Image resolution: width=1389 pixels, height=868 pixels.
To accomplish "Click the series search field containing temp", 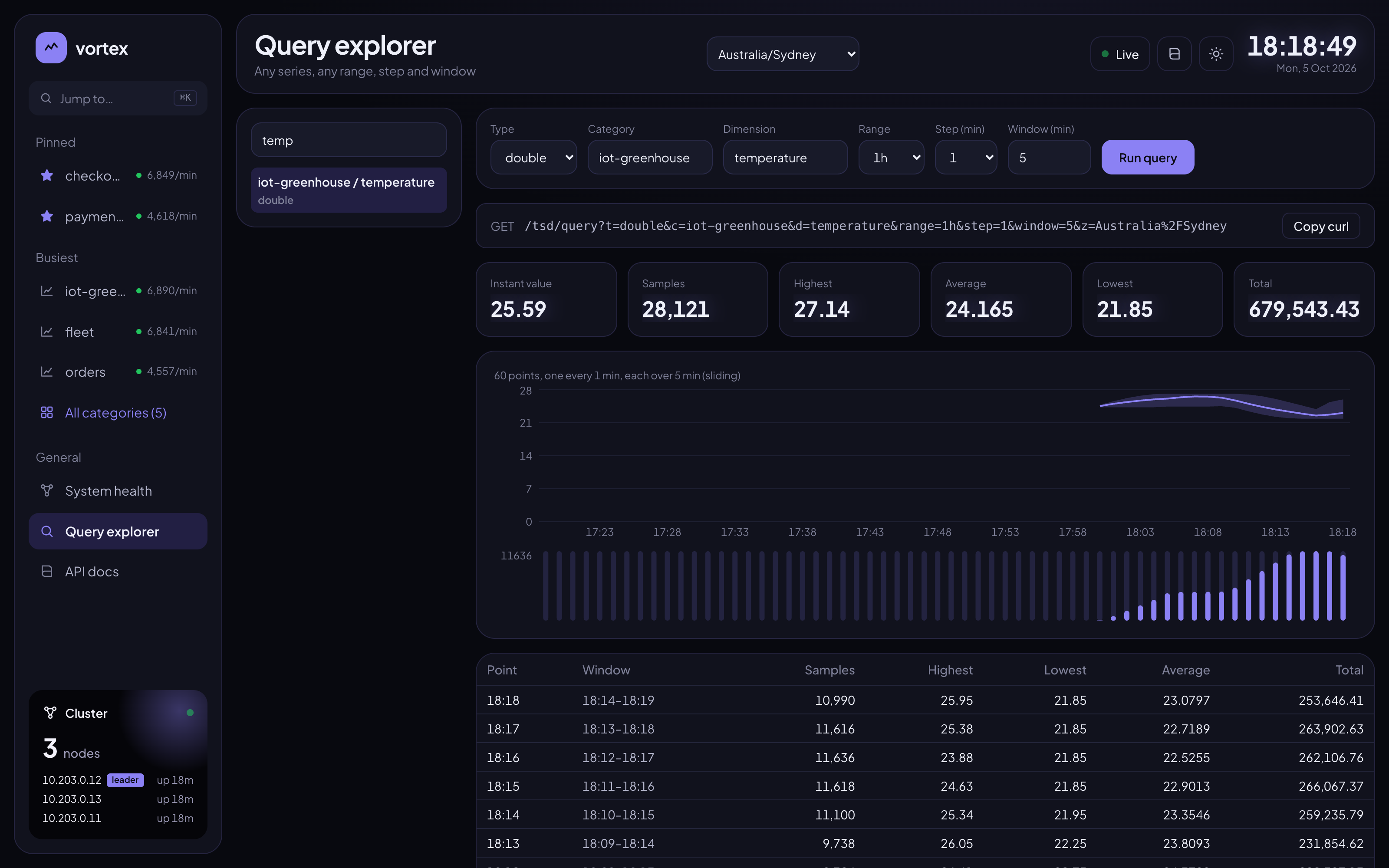I will [349, 140].
